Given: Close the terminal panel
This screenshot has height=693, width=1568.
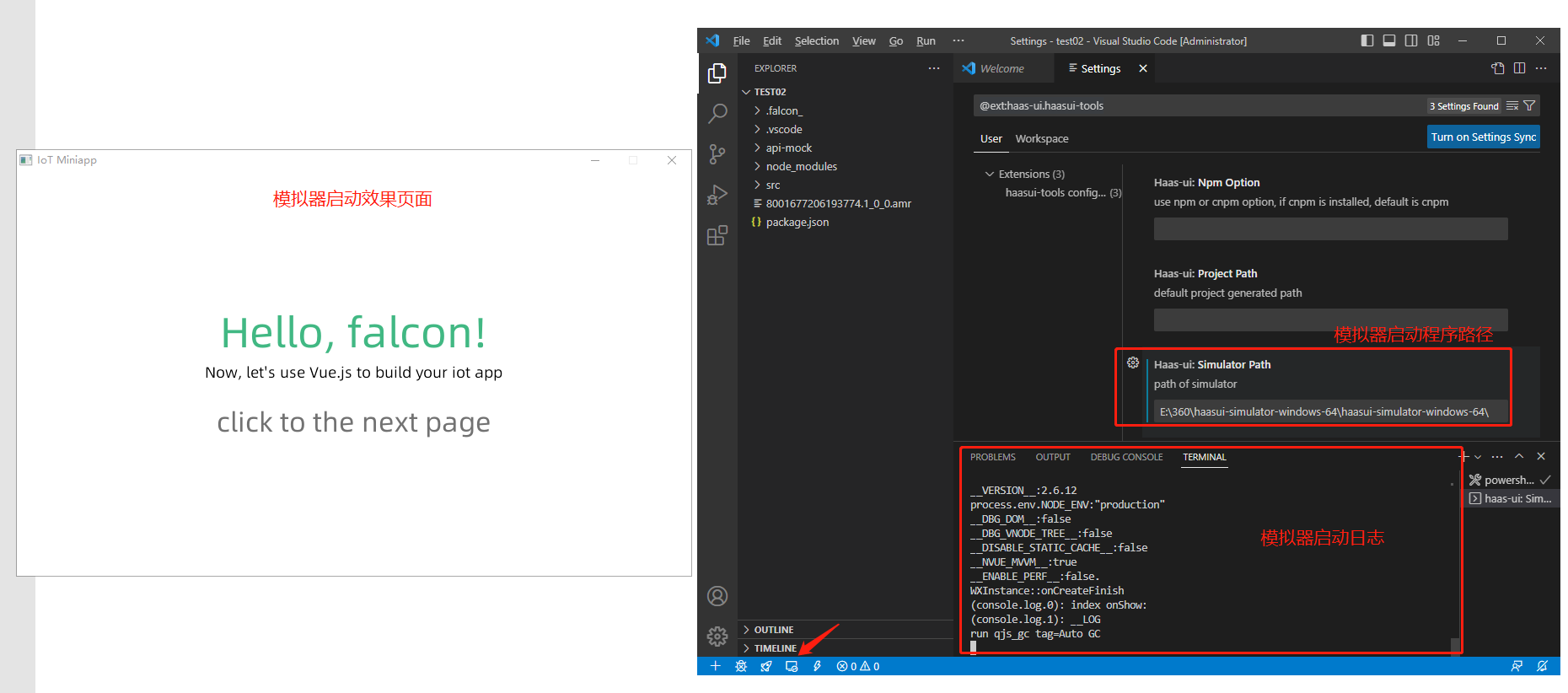Looking at the screenshot, I should point(1541,456).
